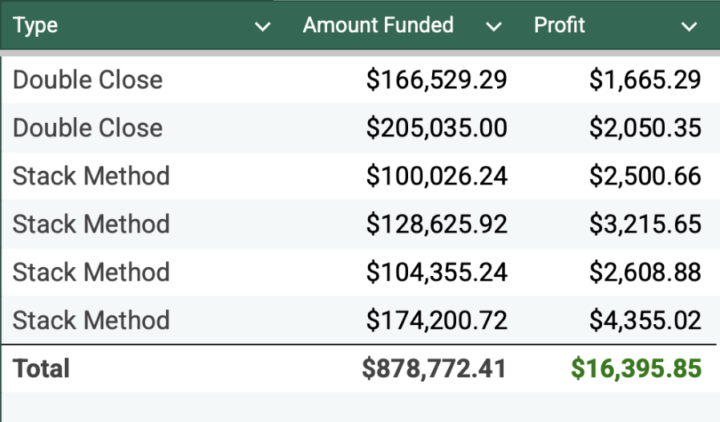Select the $104,355.24 amount cell

(437, 272)
